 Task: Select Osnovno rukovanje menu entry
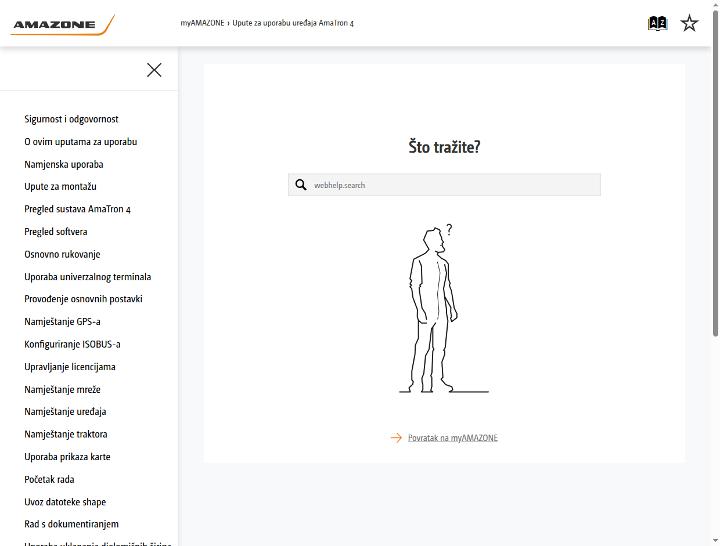[62, 254]
